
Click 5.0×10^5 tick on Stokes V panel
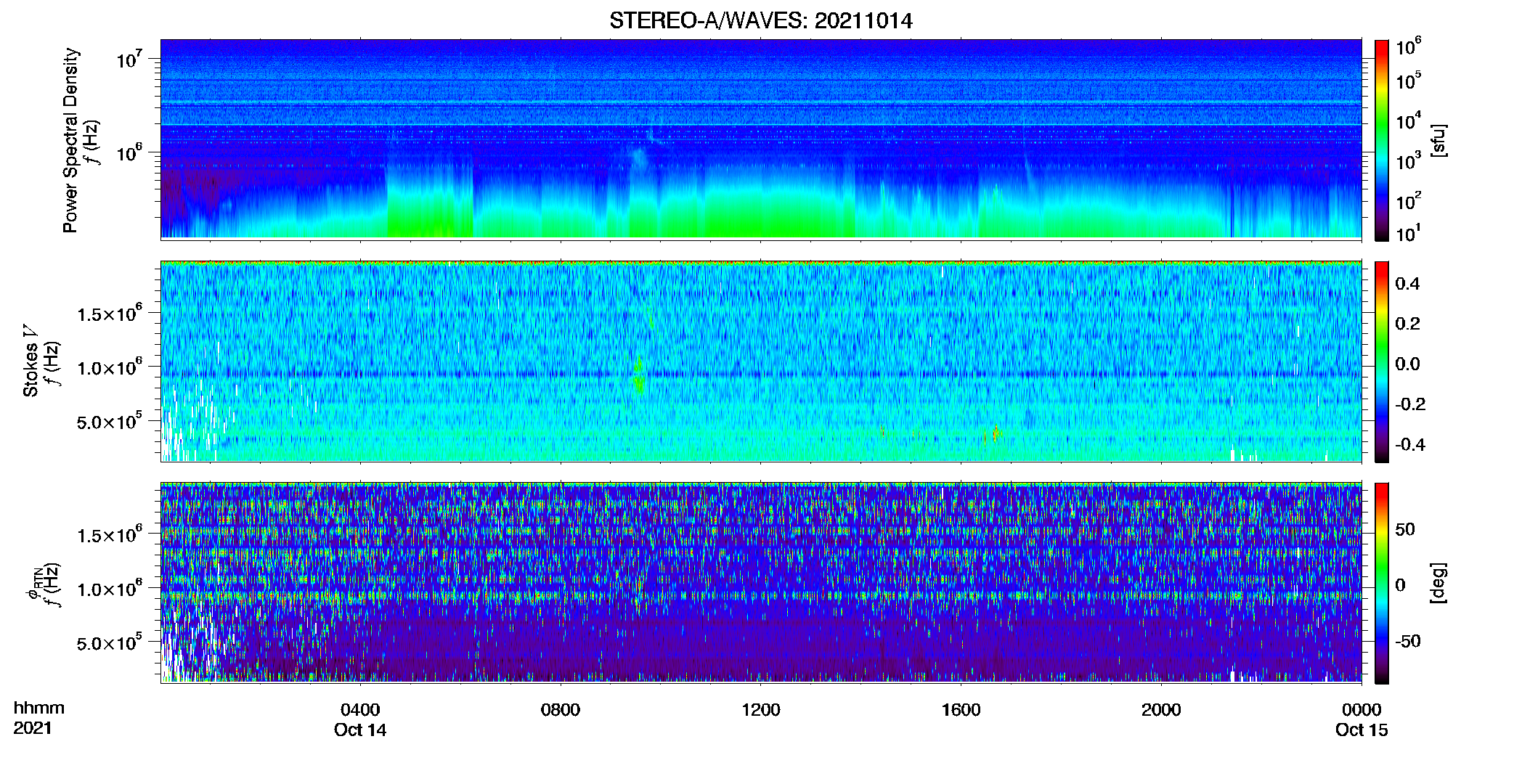110,421
